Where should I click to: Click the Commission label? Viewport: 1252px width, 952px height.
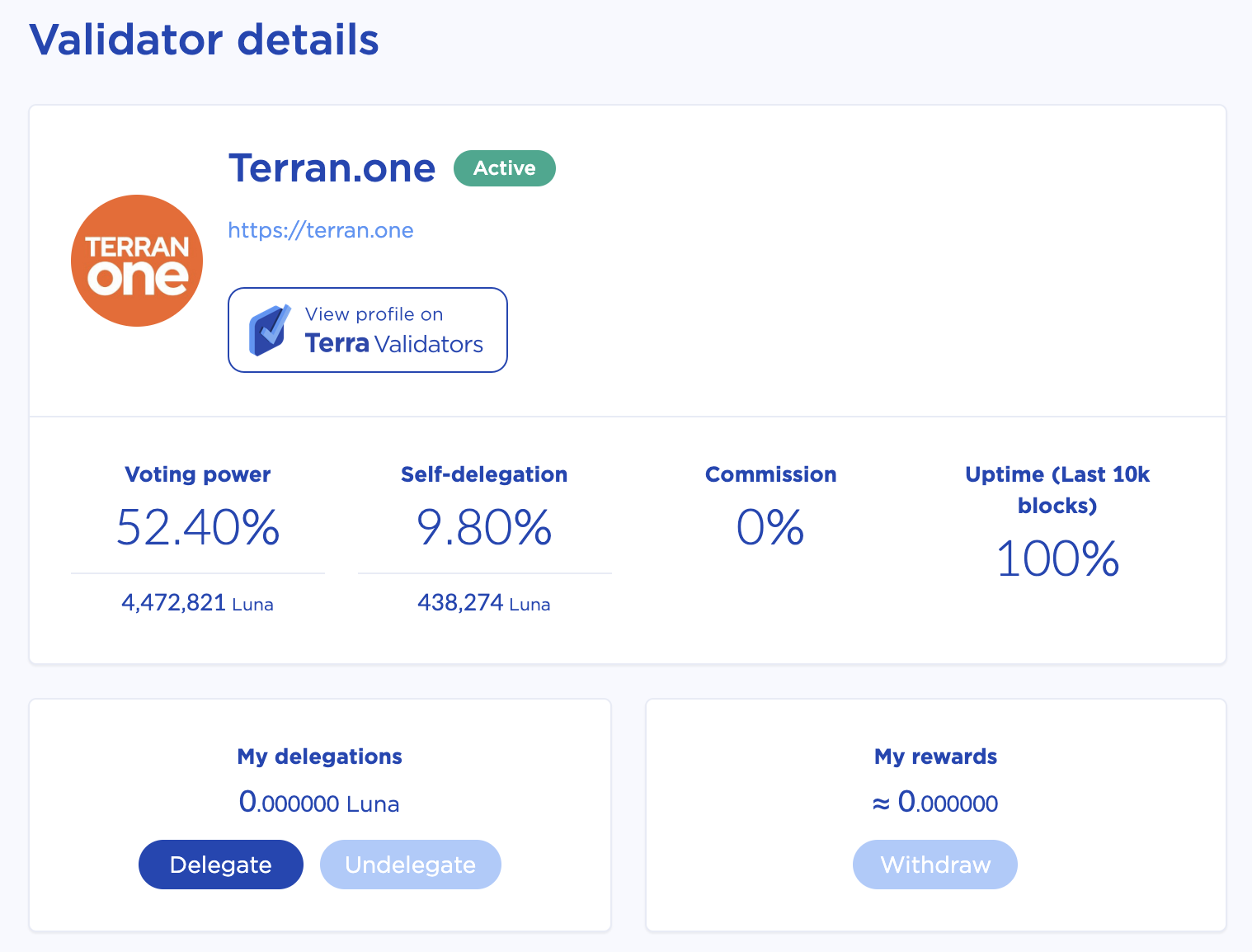click(x=771, y=474)
